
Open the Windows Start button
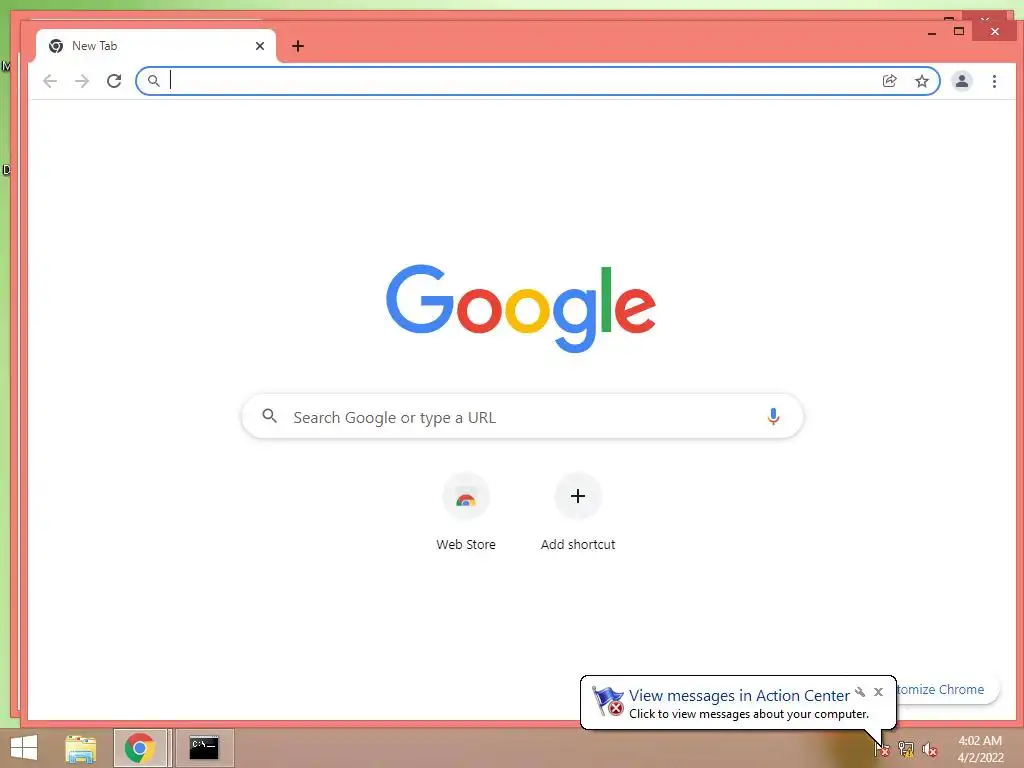[24, 748]
